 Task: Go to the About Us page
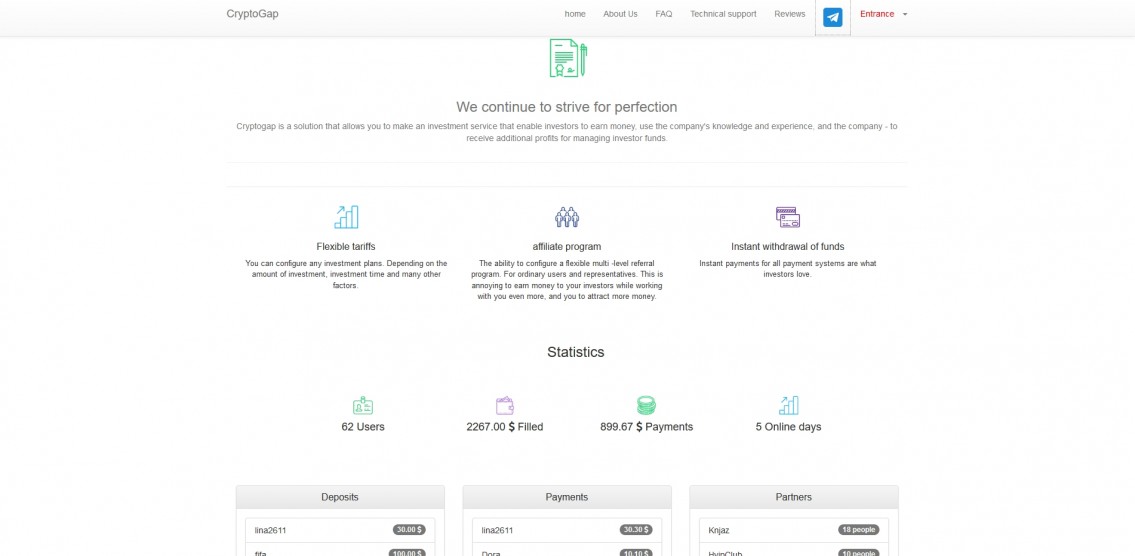pyautogui.click(x=620, y=14)
